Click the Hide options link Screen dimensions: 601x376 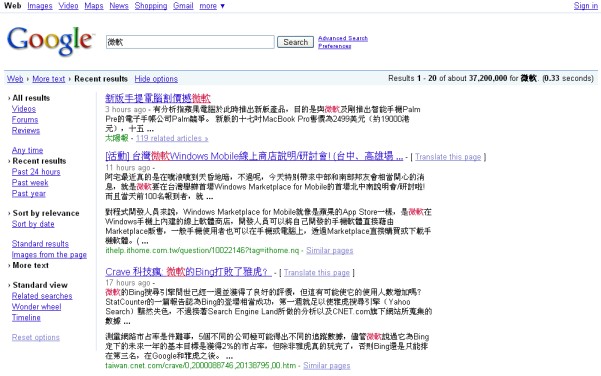point(156,79)
